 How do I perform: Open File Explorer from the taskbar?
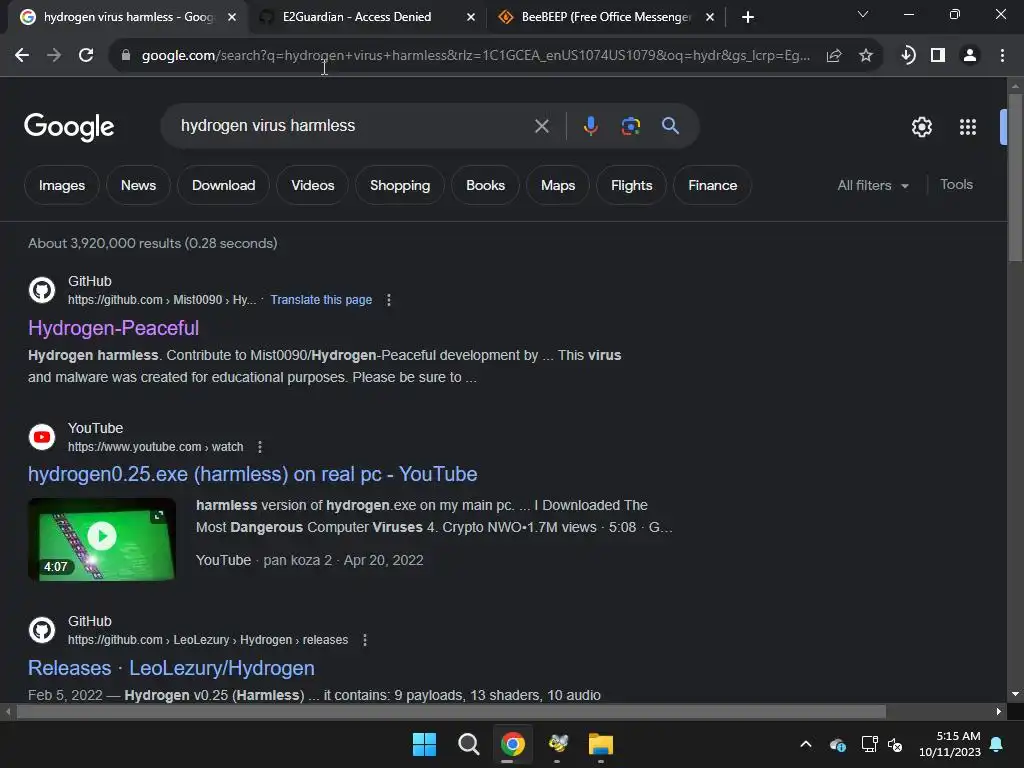pyautogui.click(x=601, y=744)
